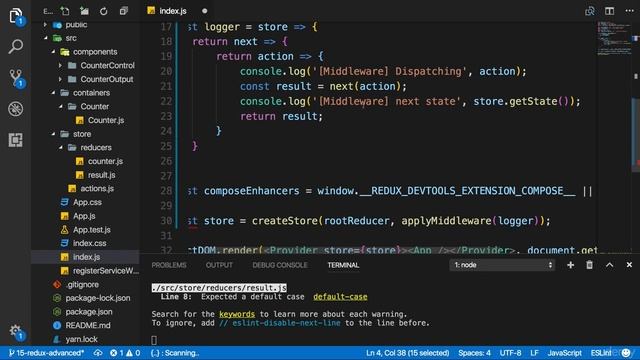Open changes icon in editor title
640x360 pixels.
pos(590,11)
